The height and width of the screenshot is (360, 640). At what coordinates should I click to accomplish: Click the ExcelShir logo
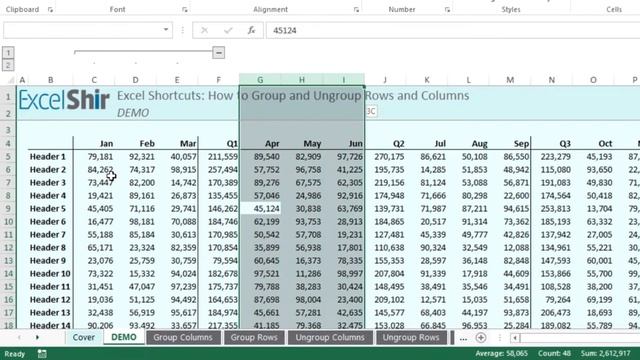point(64,100)
